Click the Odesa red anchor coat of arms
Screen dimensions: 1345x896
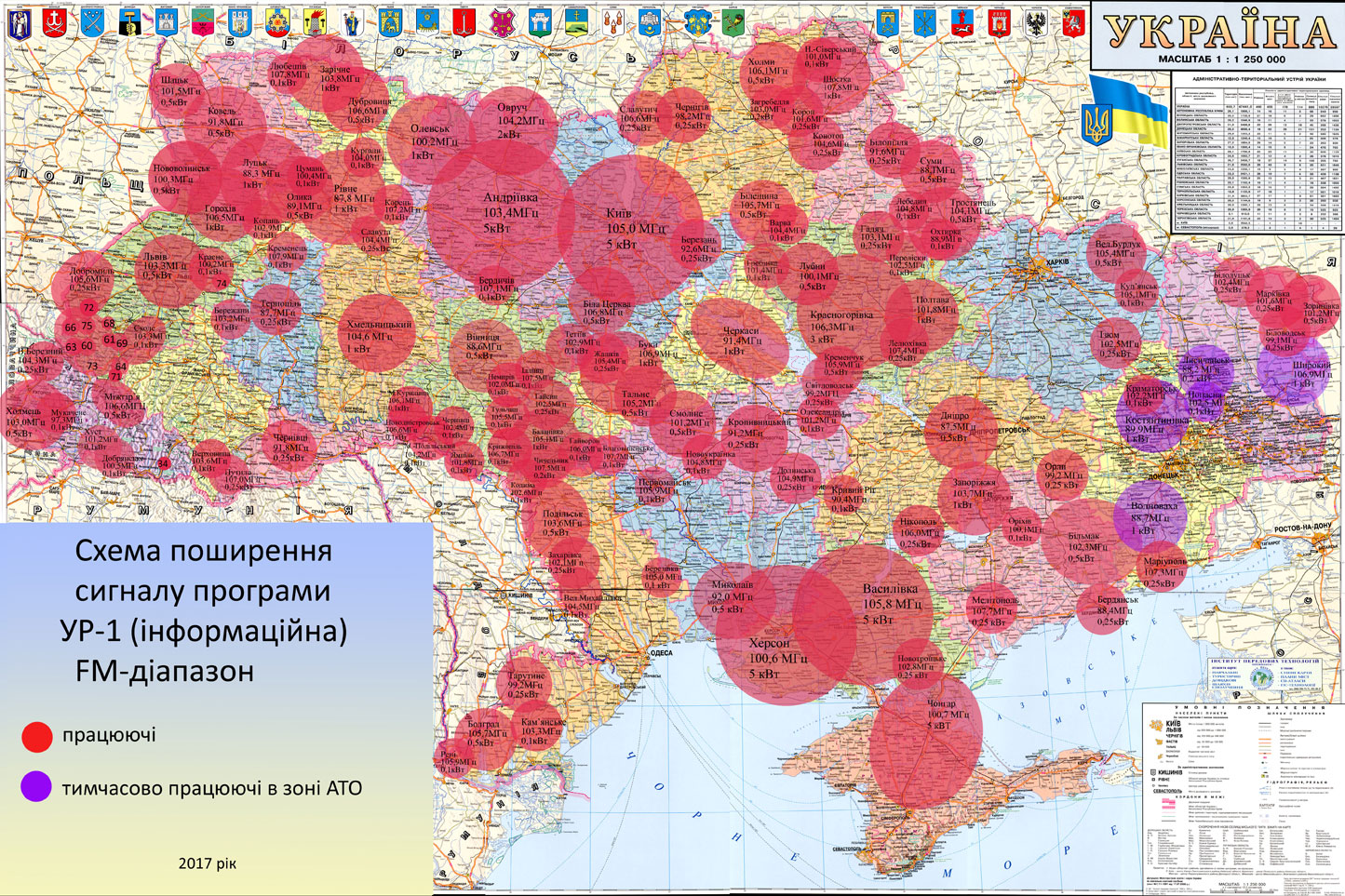464,22
